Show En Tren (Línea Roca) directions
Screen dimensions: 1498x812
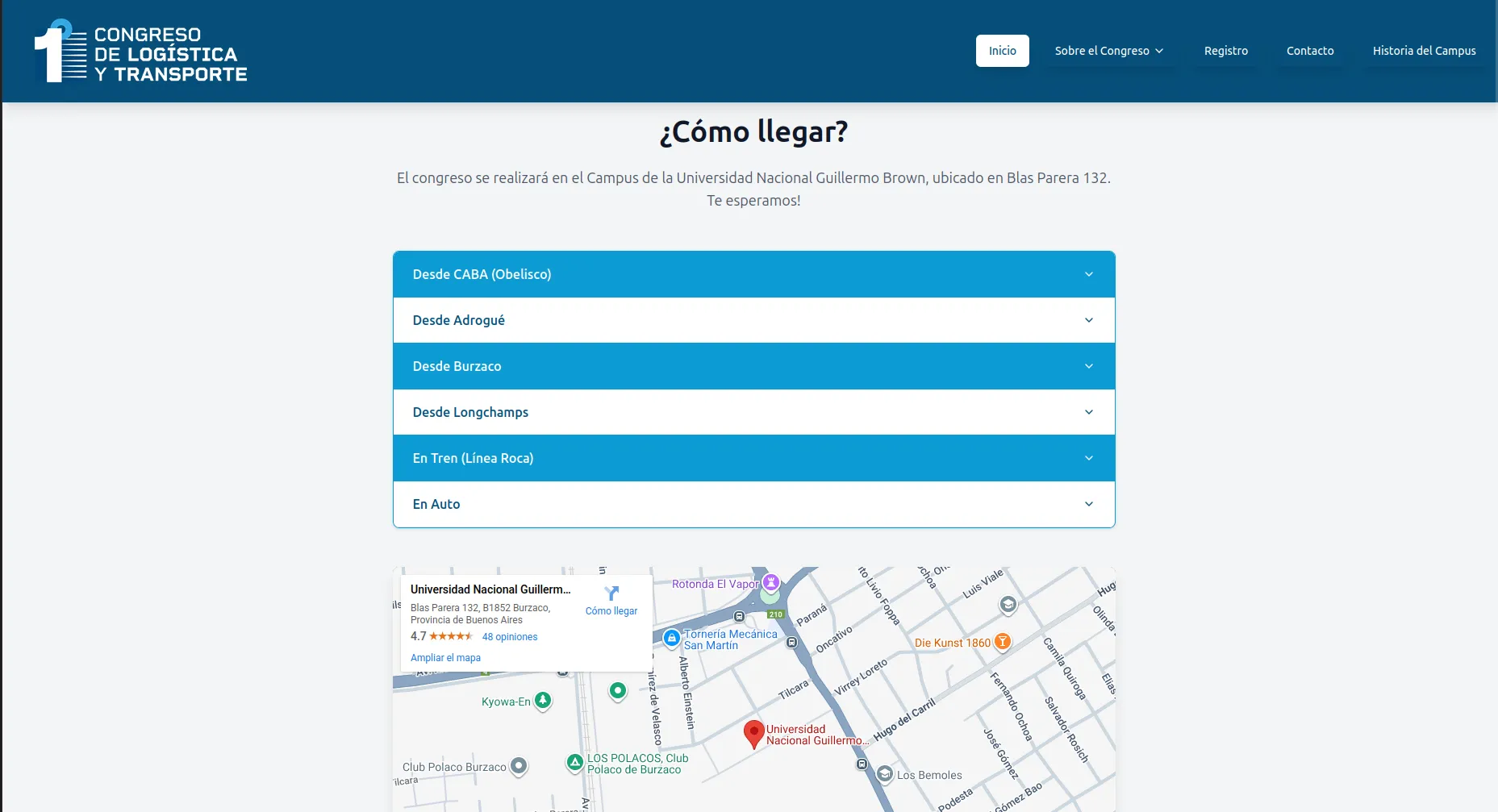[x=753, y=458]
